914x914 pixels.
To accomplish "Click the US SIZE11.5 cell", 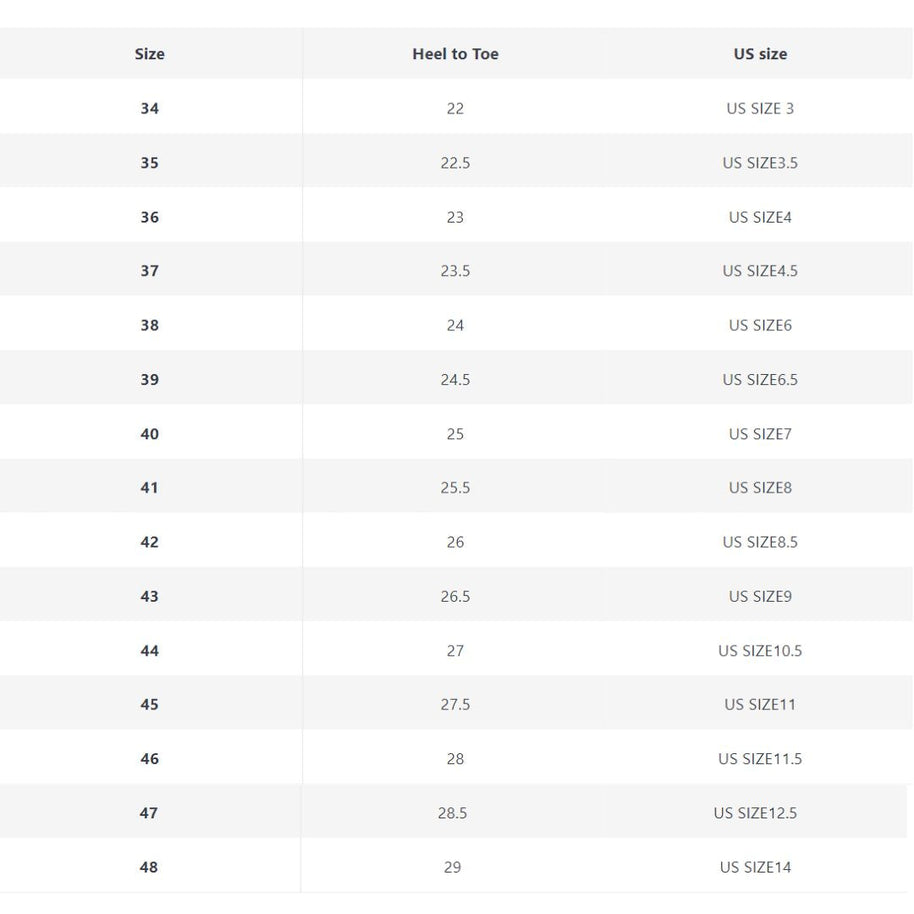I will [760, 759].
